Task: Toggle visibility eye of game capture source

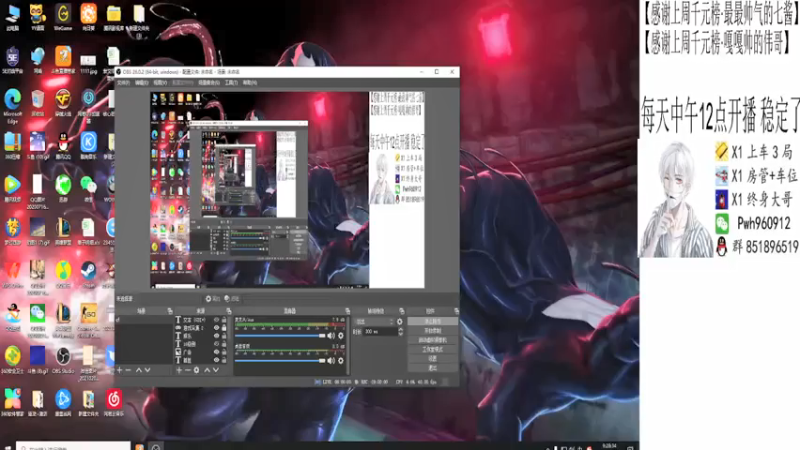Action: click(x=216, y=328)
